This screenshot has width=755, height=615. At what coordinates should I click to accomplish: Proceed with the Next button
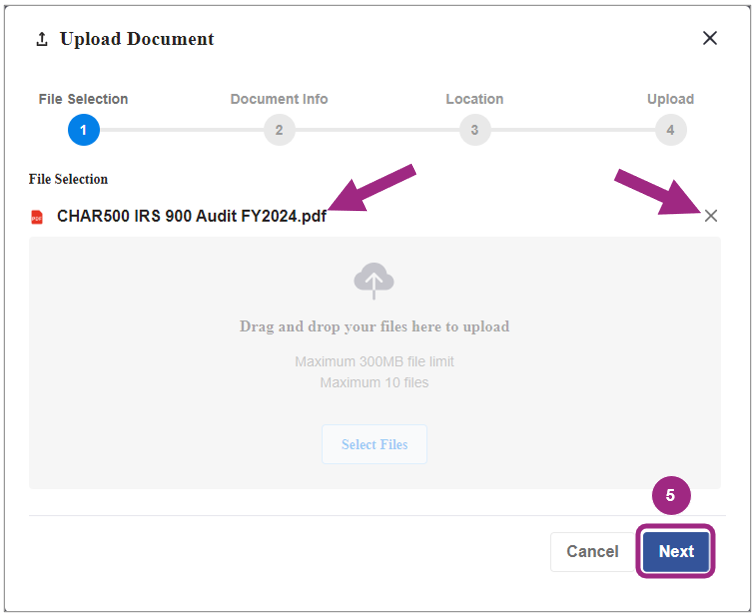click(676, 552)
